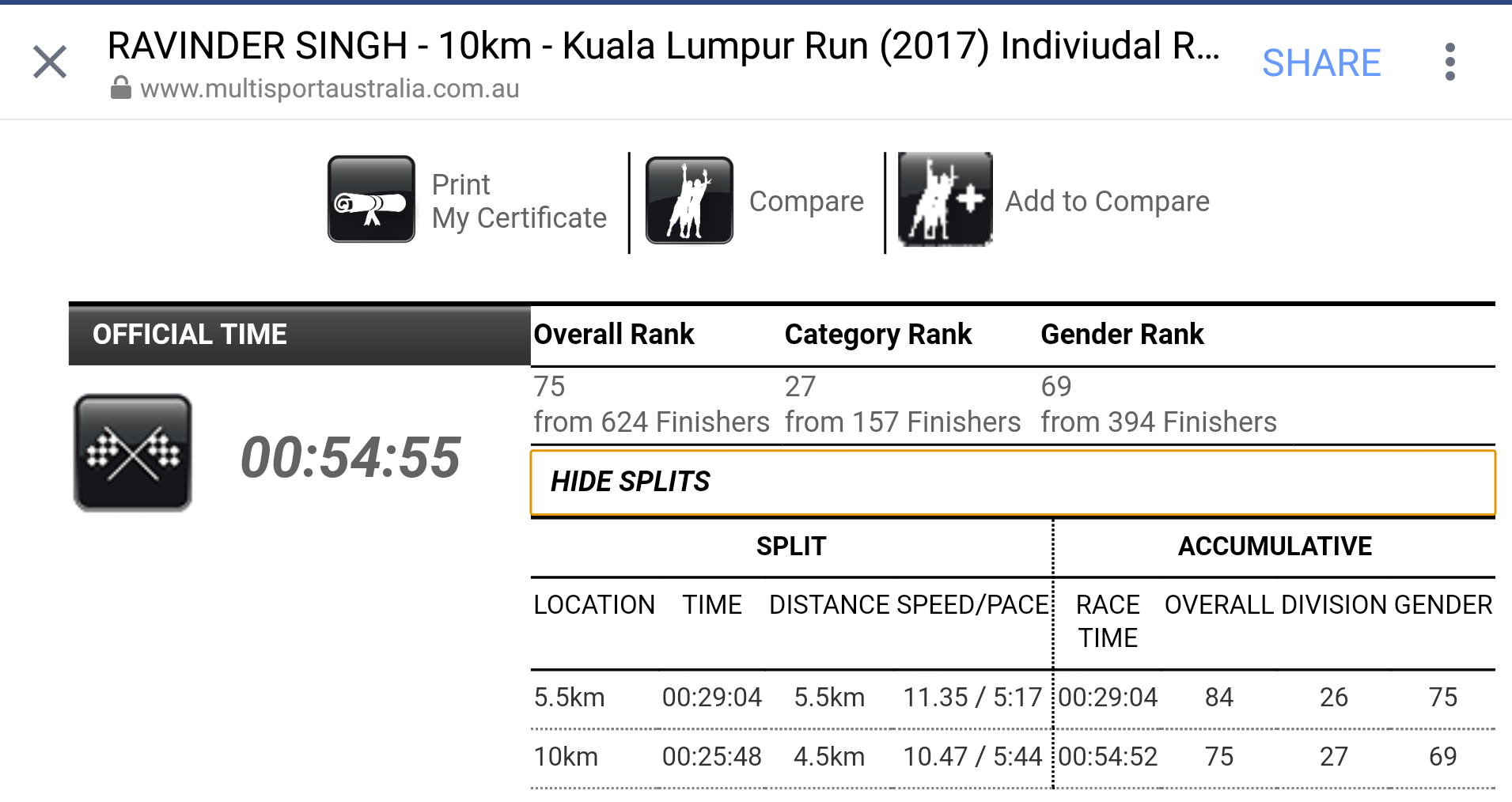Select the 10km split row

(1013, 757)
